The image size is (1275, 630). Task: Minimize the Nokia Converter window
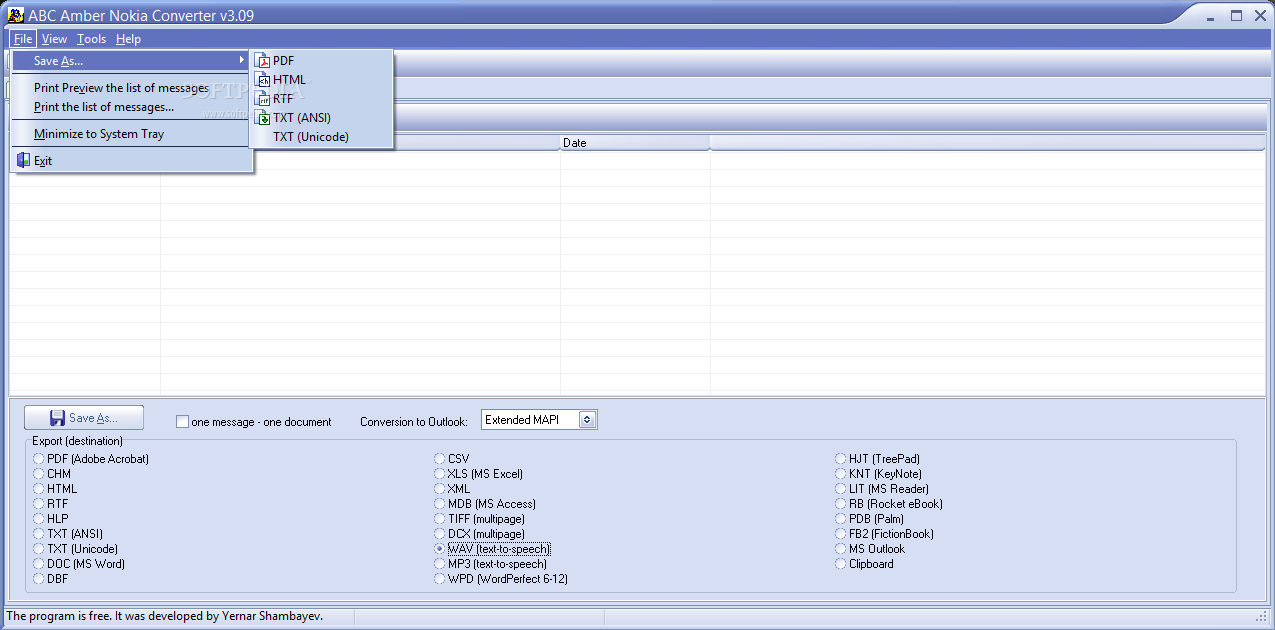[1212, 15]
